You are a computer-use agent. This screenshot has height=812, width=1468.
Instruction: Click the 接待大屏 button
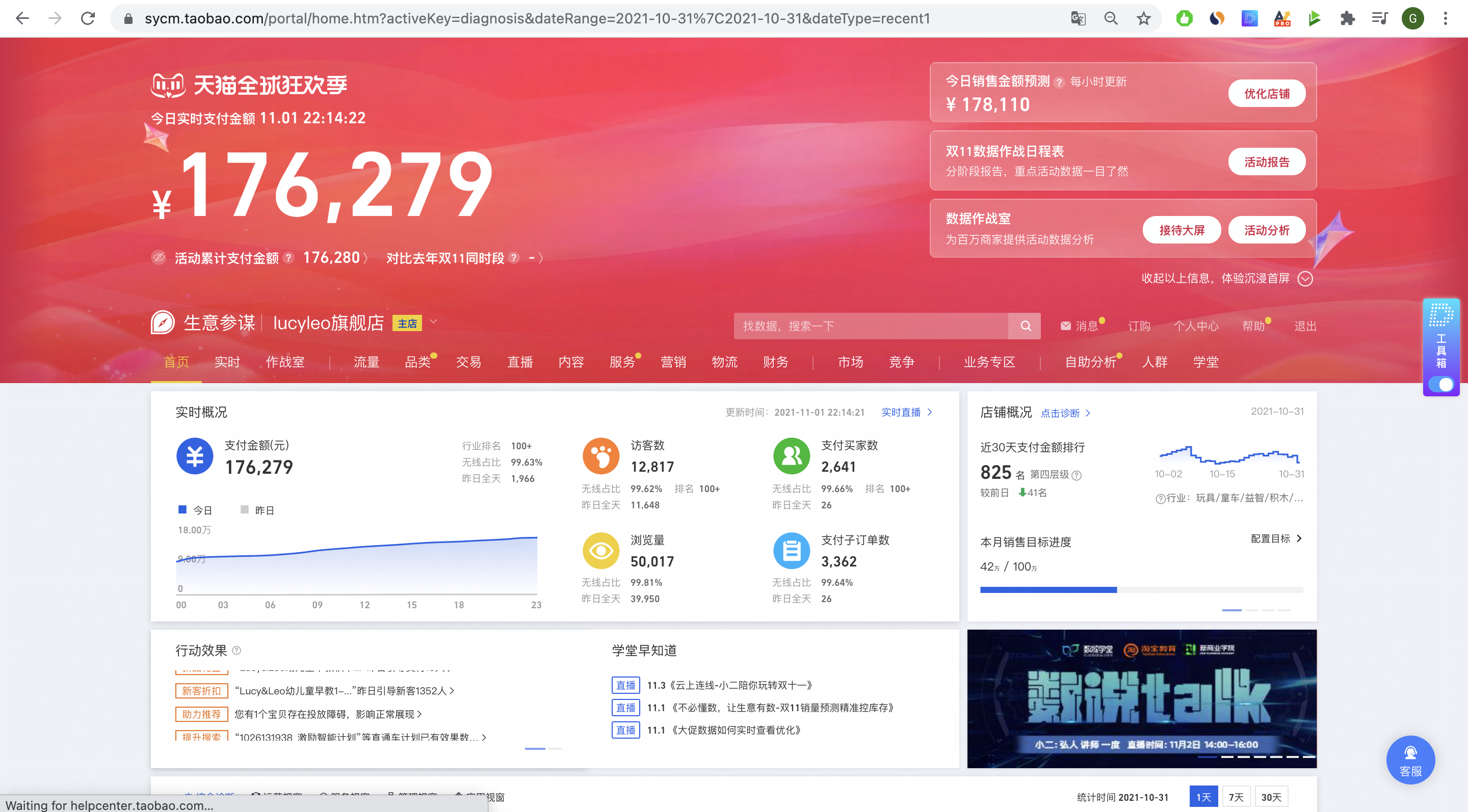click(1182, 230)
